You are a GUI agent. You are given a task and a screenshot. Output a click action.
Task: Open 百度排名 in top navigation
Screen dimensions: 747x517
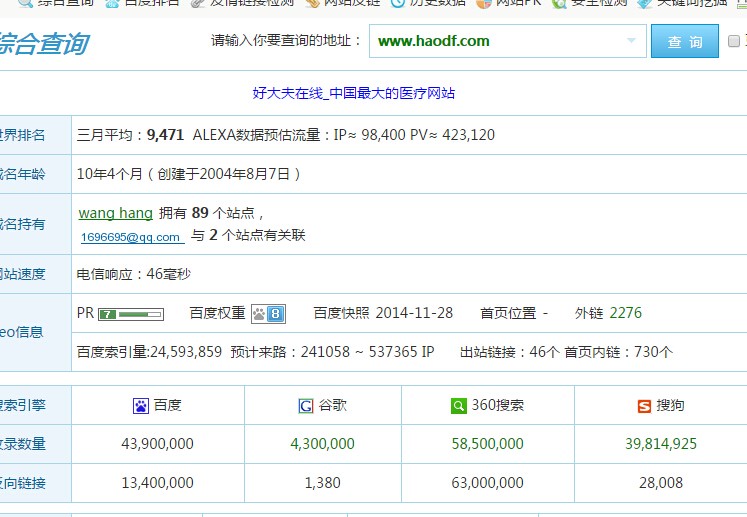click(151, 3)
